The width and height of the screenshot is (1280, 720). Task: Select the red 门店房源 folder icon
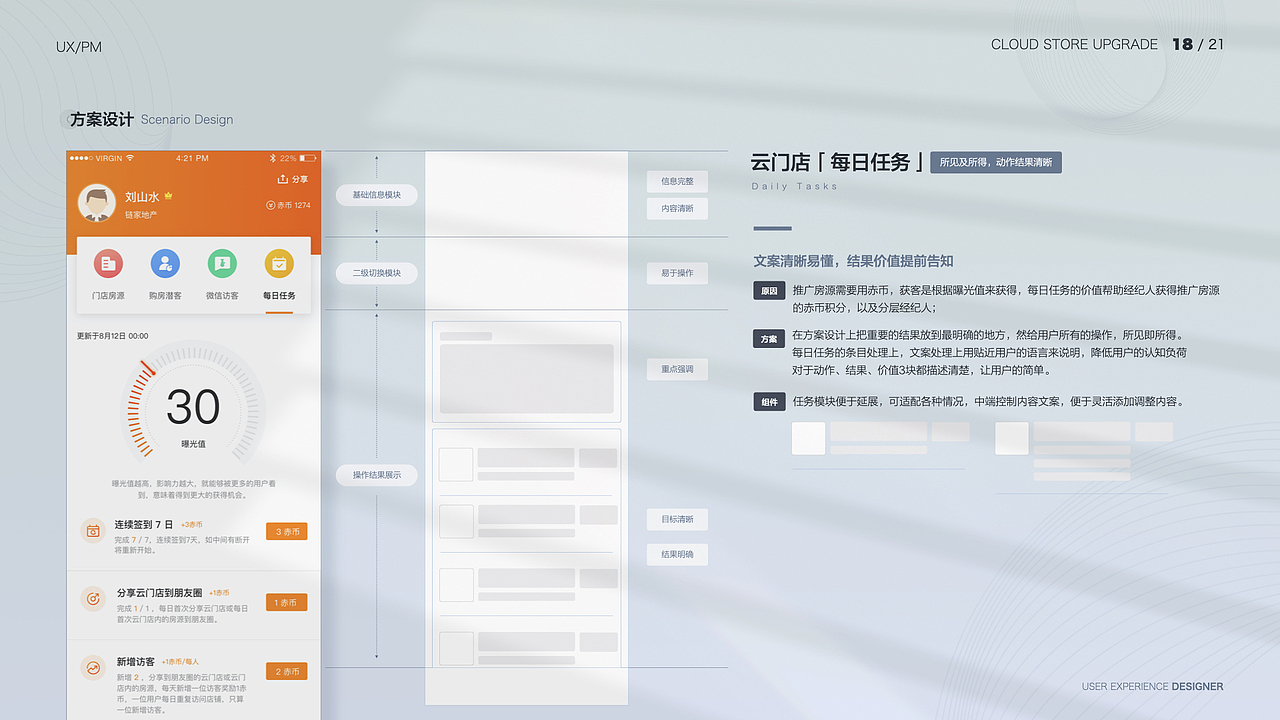[x=109, y=264]
